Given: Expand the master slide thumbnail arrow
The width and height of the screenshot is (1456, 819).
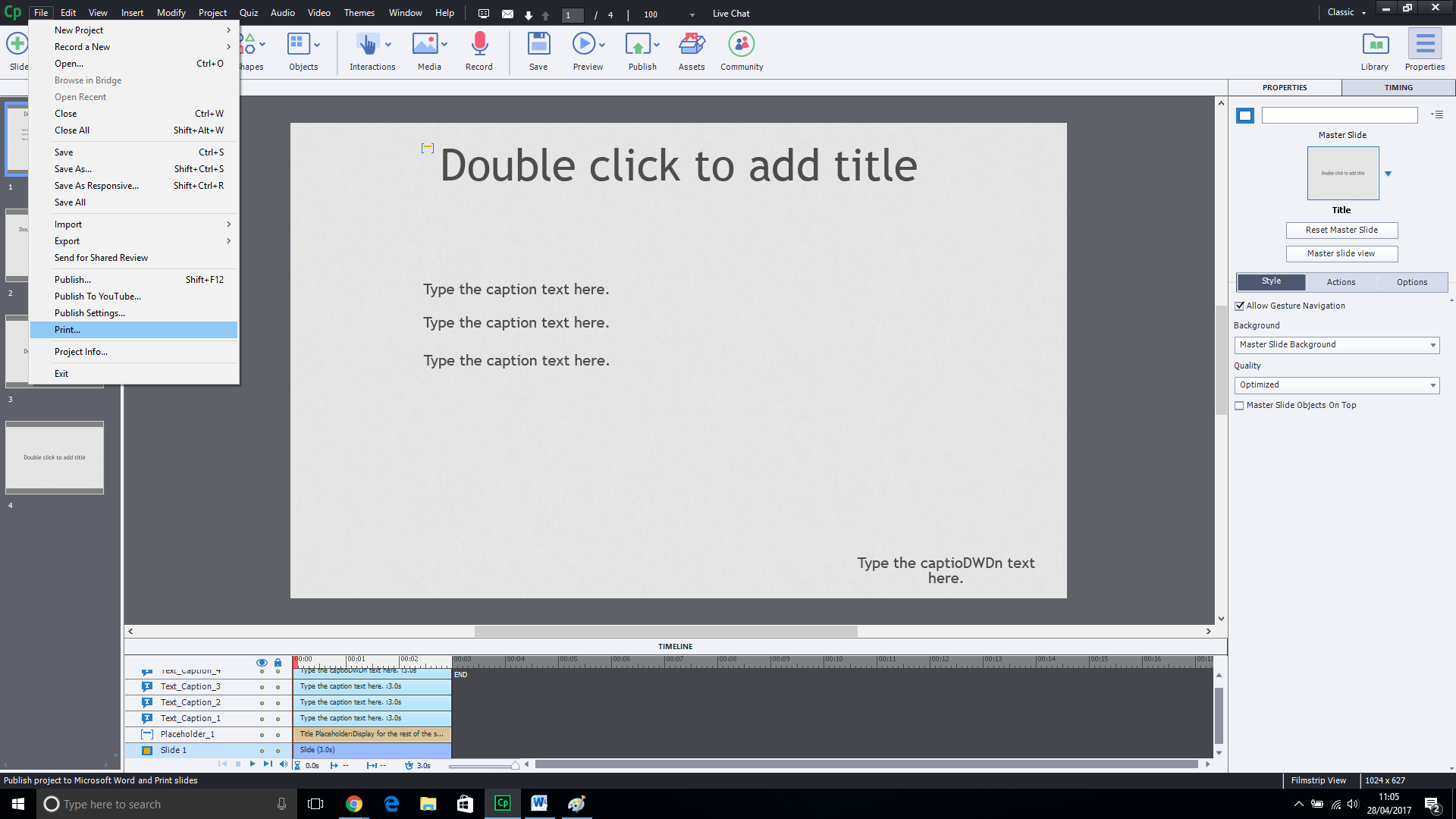Looking at the screenshot, I should tap(1388, 174).
